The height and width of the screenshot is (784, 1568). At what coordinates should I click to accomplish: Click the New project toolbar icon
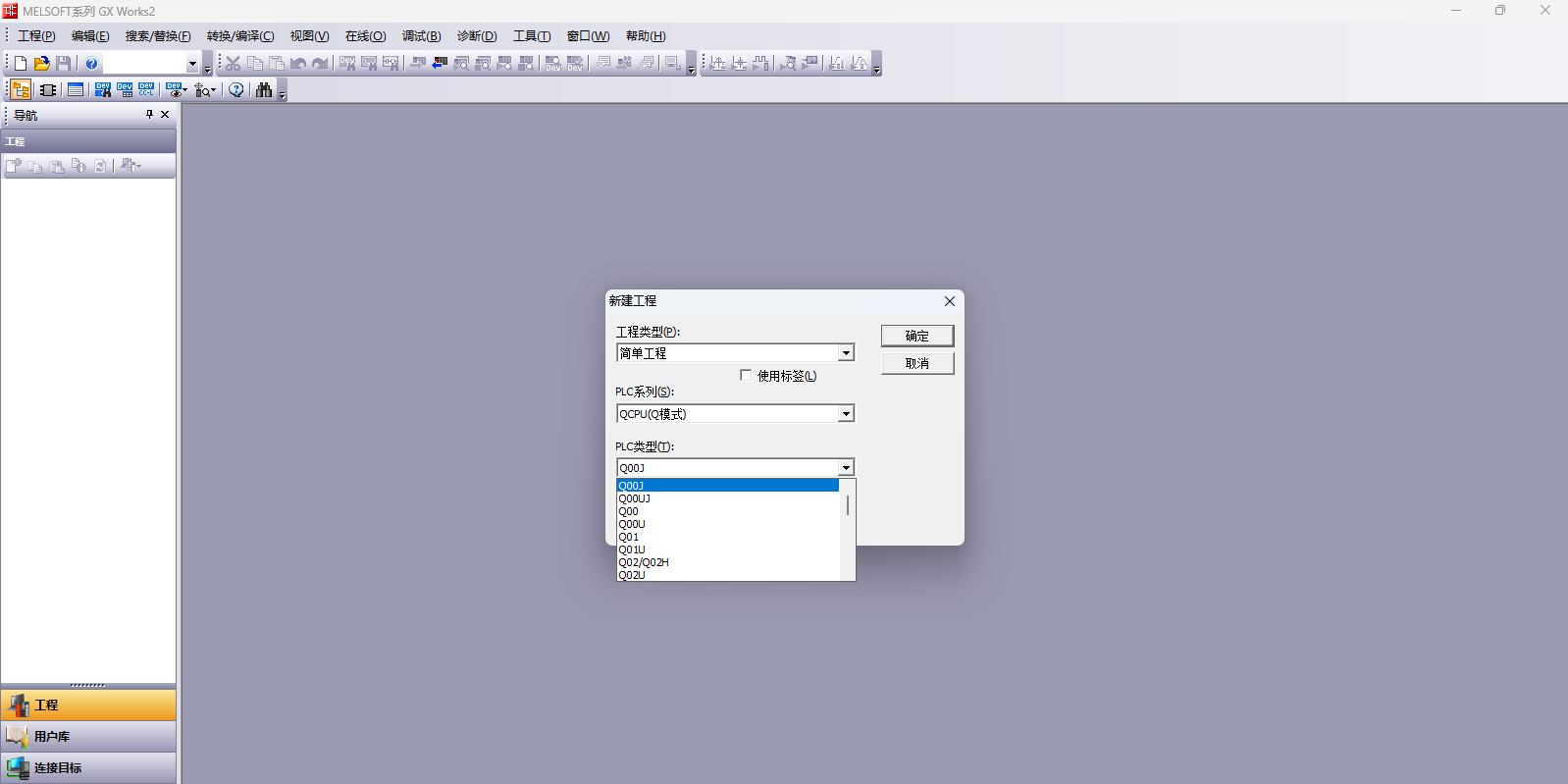pos(21,63)
